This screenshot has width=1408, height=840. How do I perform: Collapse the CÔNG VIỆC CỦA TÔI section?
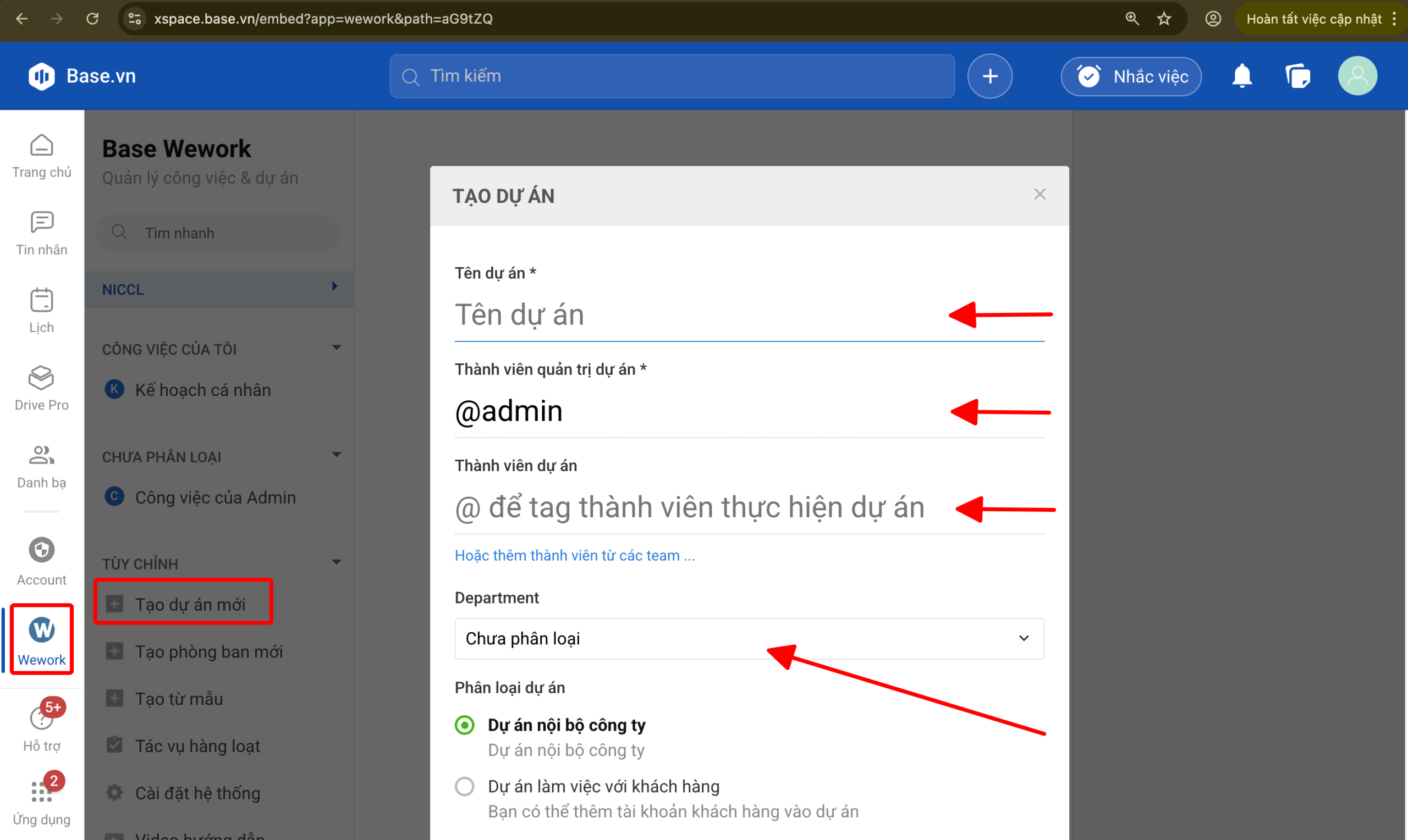(336, 347)
